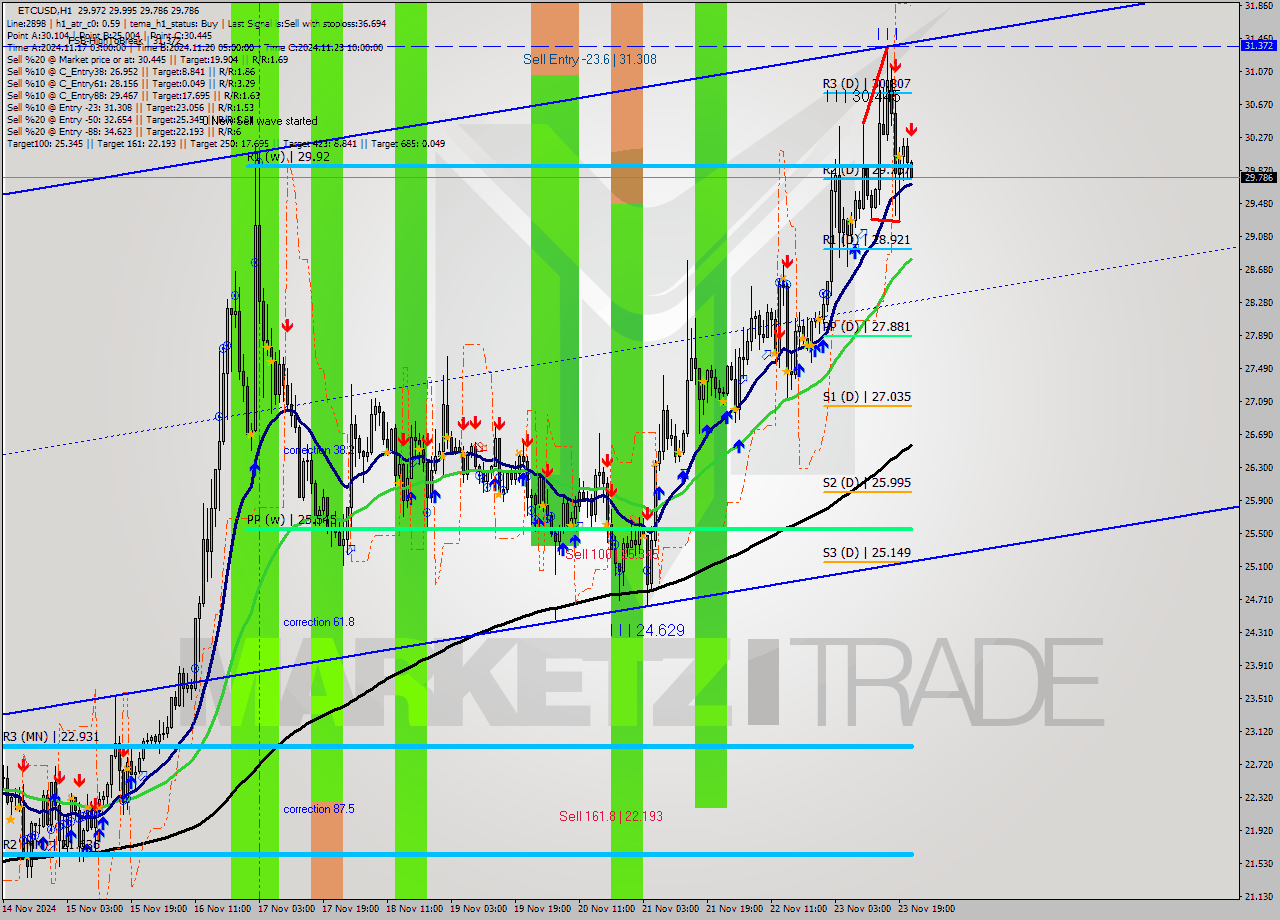Select the 'correction 87.5' label

[x=318, y=809]
